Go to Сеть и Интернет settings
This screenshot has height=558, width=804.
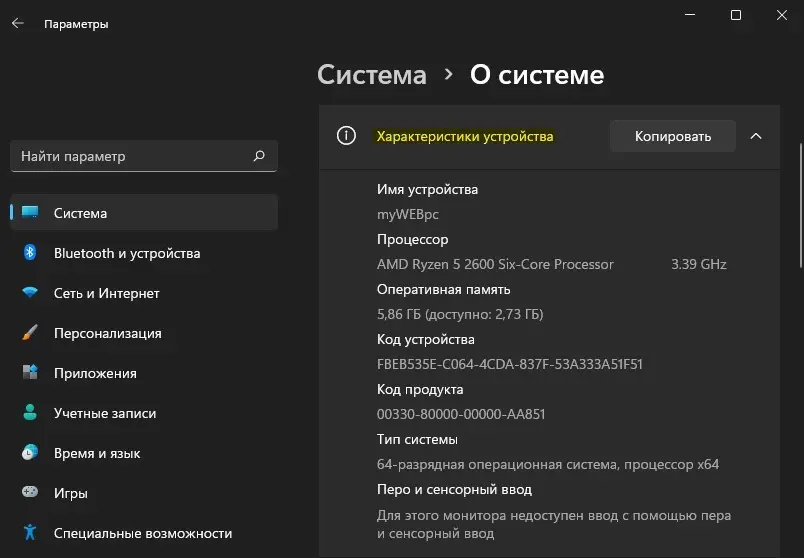click(106, 293)
